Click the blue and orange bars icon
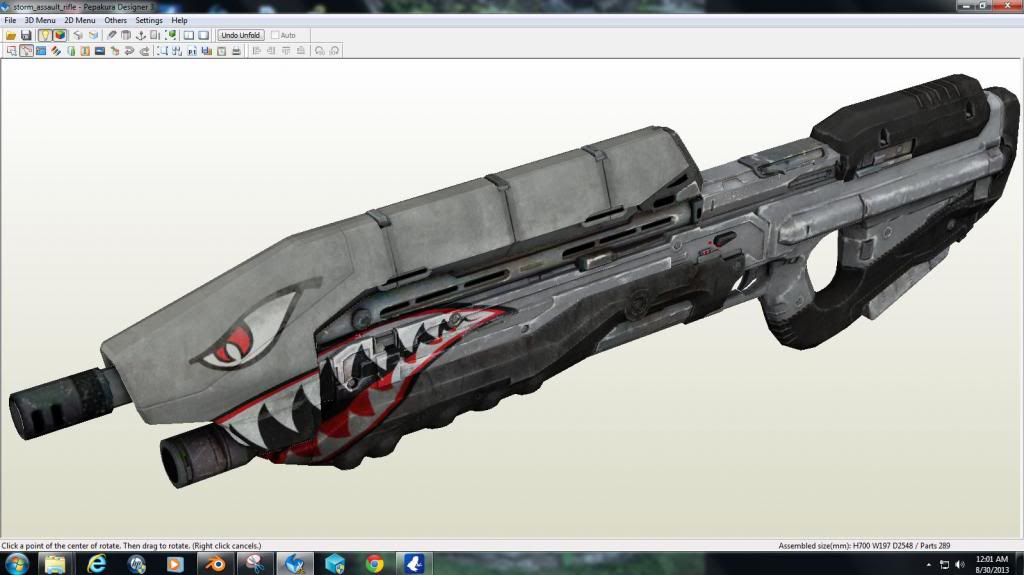Image resolution: width=1024 pixels, height=575 pixels. pos(206,51)
